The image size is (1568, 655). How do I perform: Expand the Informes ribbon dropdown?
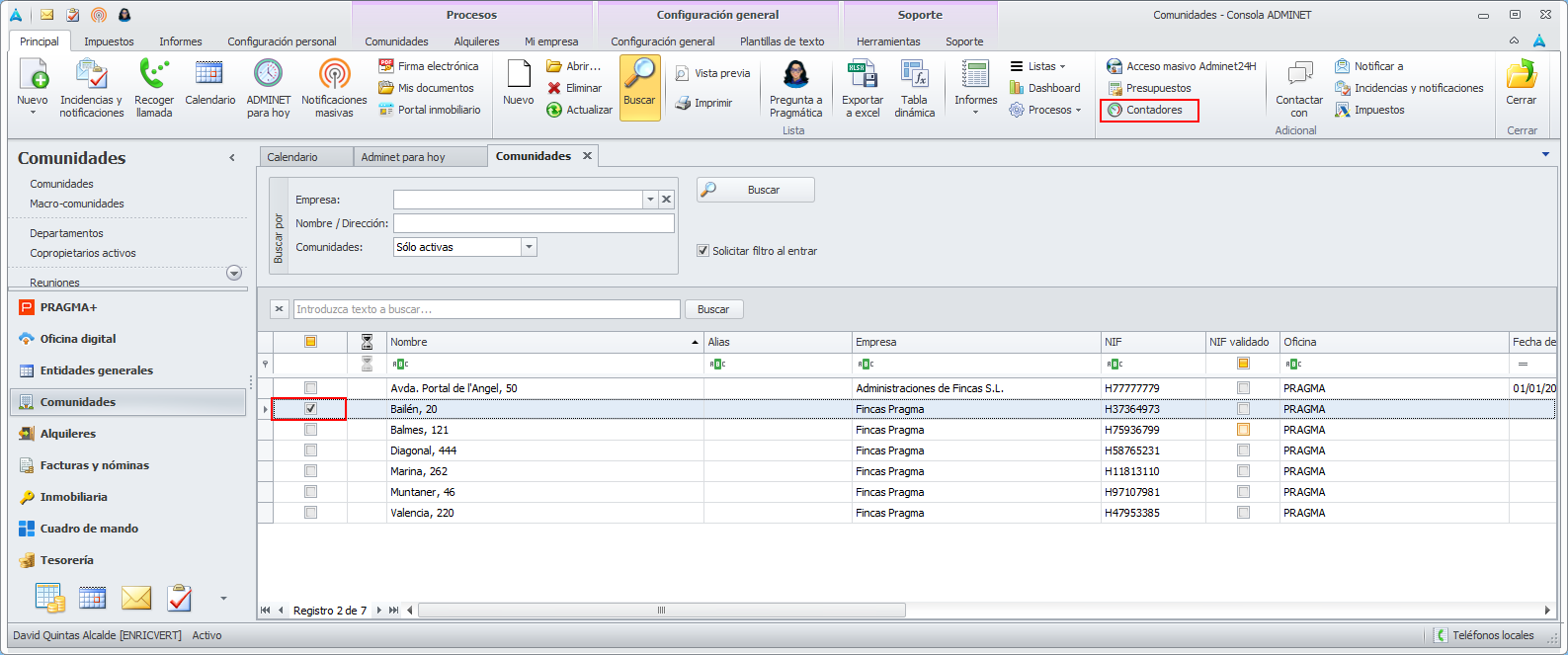[x=975, y=88]
